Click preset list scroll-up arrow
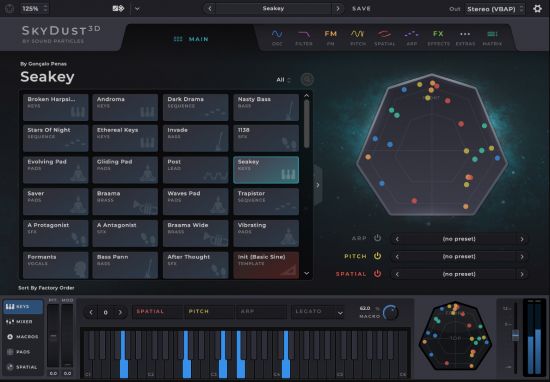The width and height of the screenshot is (550, 382). (x=306, y=95)
